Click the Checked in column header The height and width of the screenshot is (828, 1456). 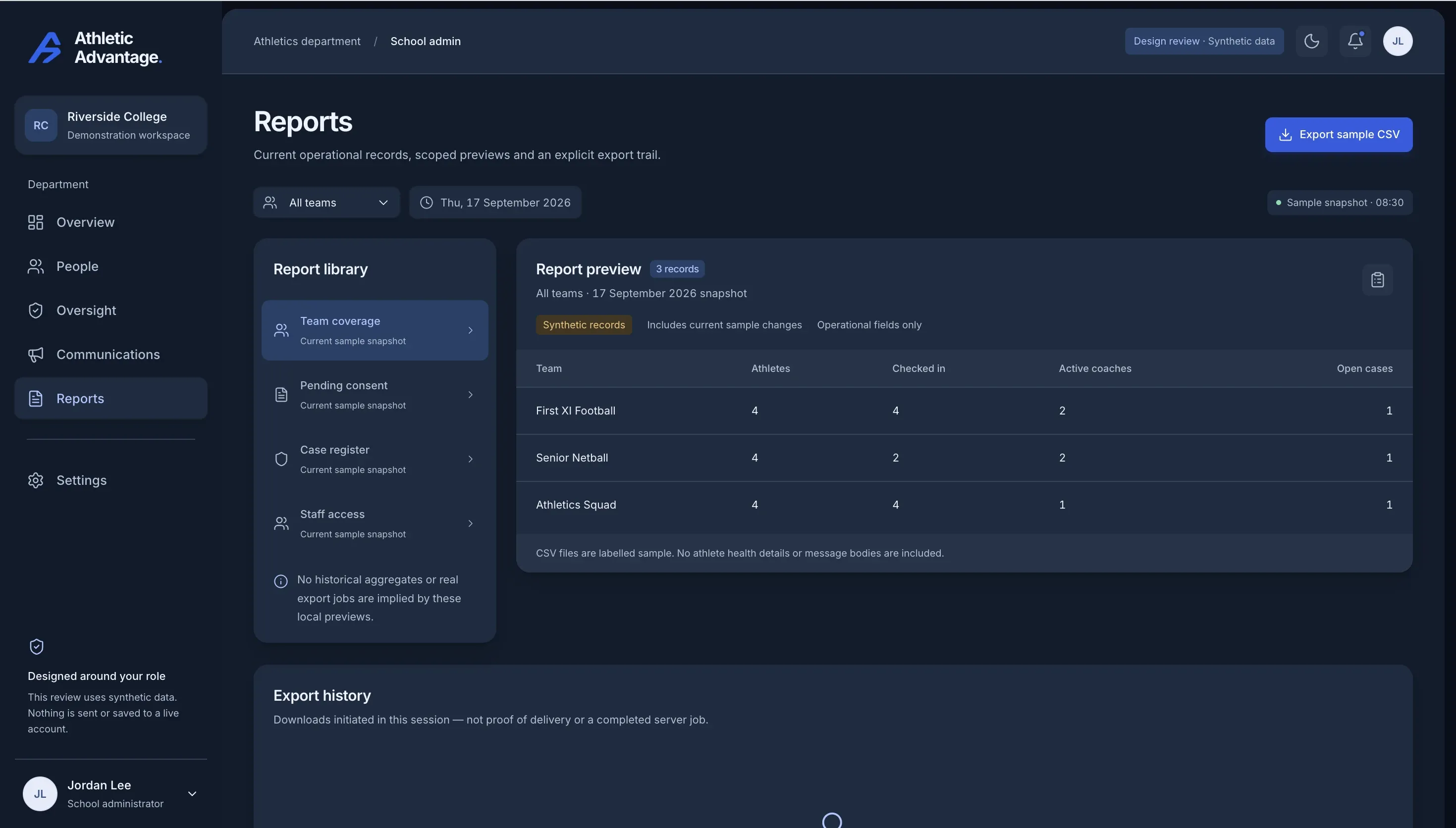click(x=918, y=368)
